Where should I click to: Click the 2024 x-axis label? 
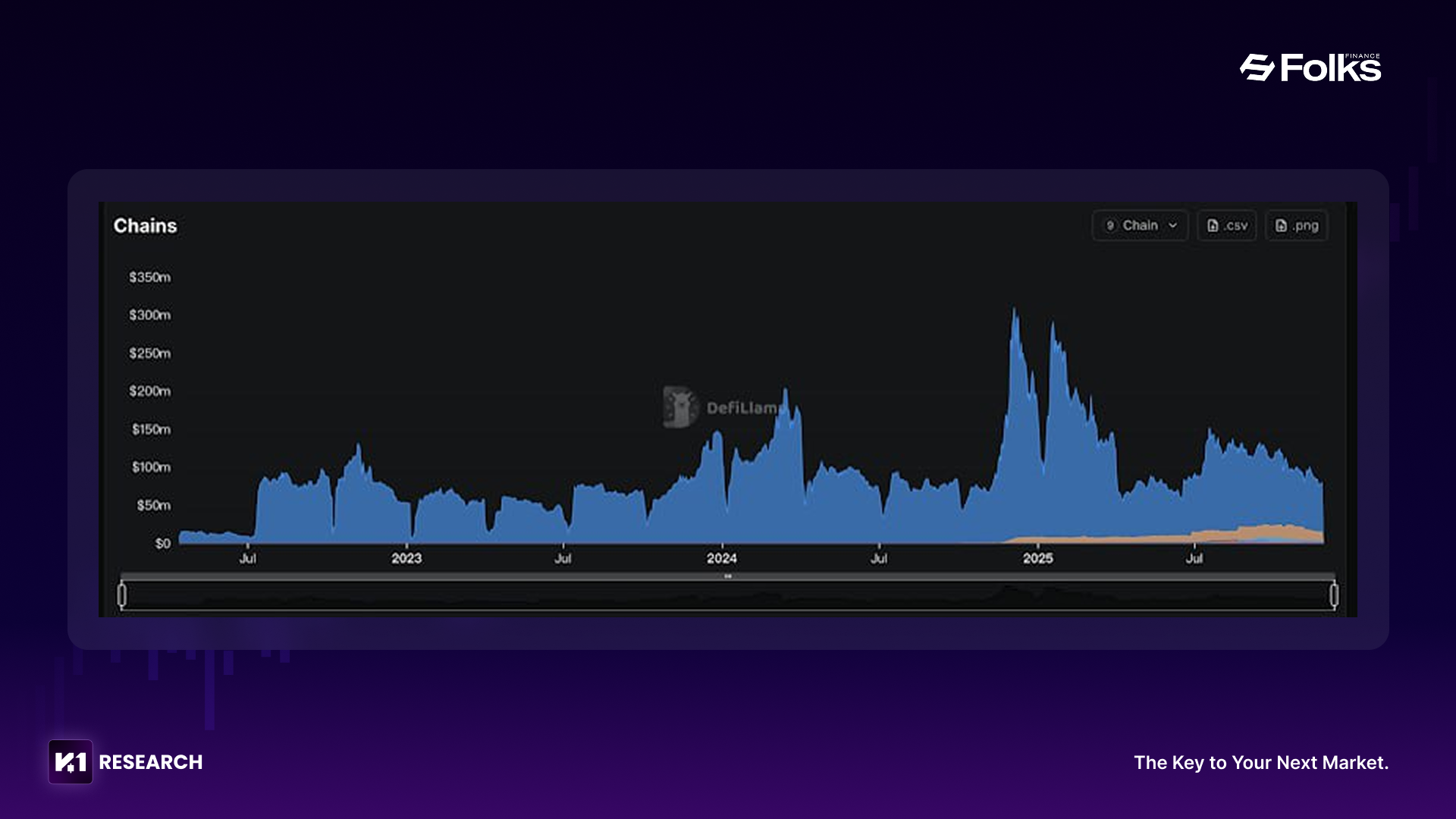[x=722, y=559]
